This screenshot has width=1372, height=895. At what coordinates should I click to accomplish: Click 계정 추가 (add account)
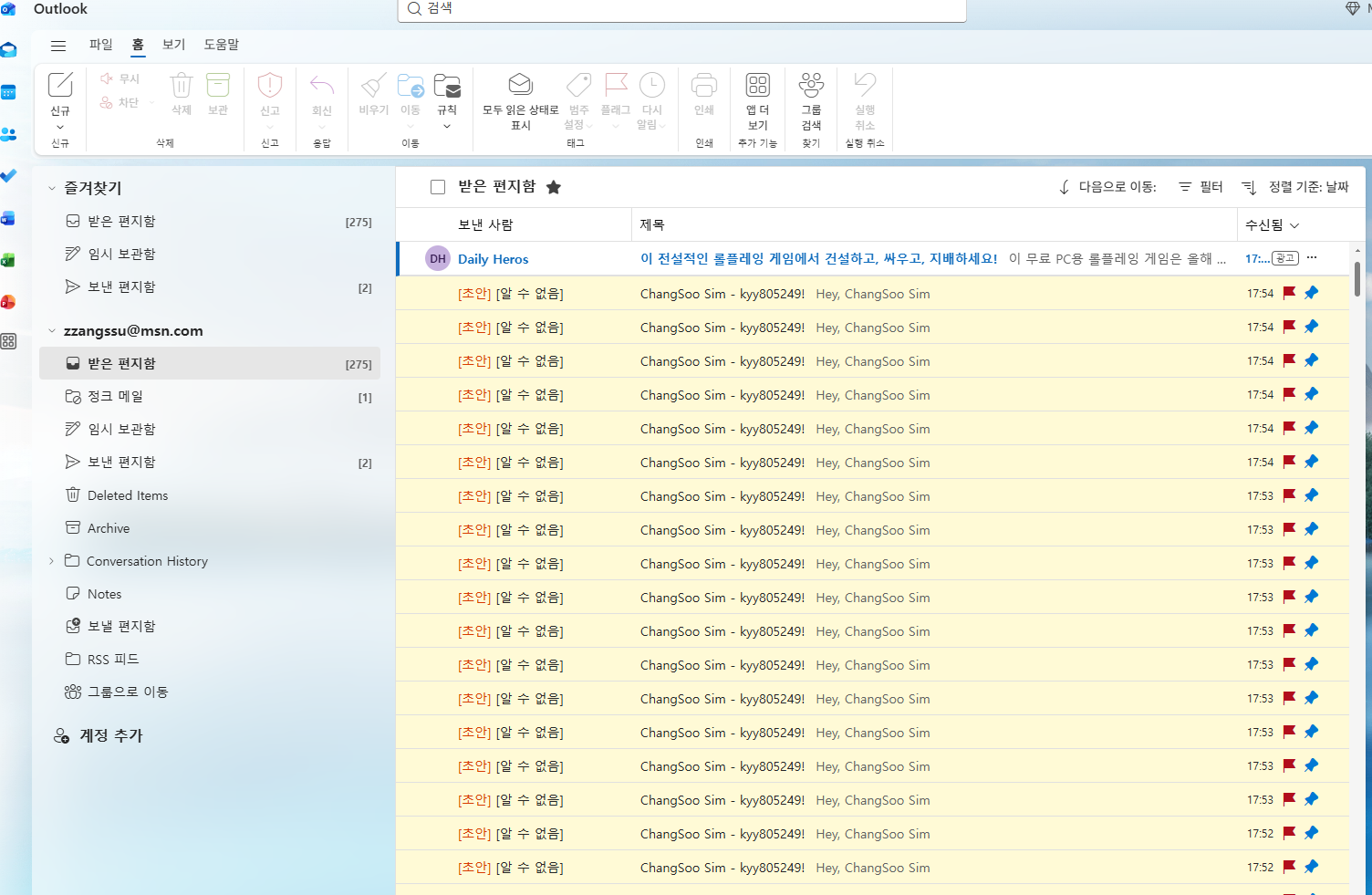[99, 735]
